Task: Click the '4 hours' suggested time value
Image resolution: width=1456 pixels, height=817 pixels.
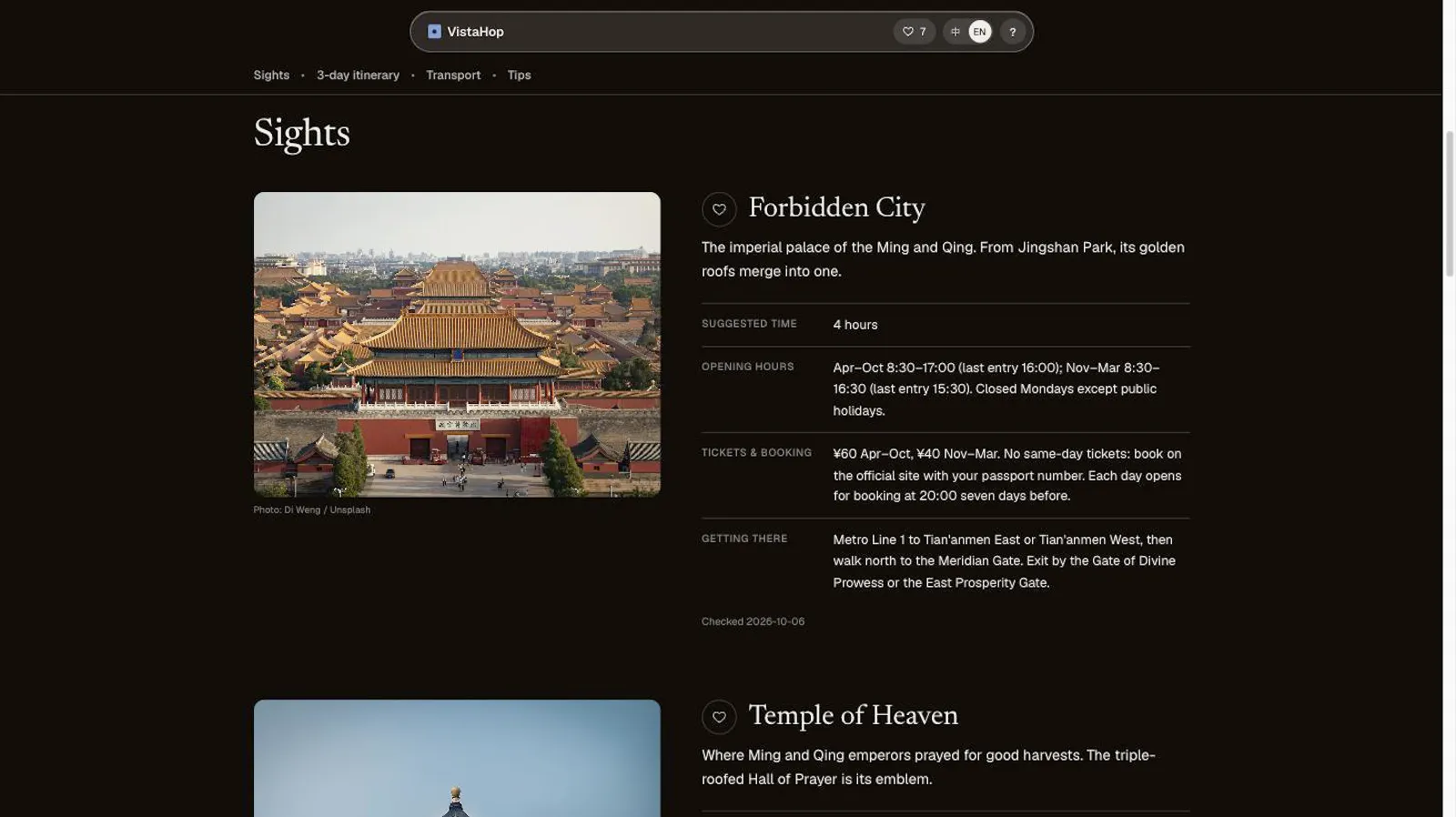Action: tap(855, 325)
